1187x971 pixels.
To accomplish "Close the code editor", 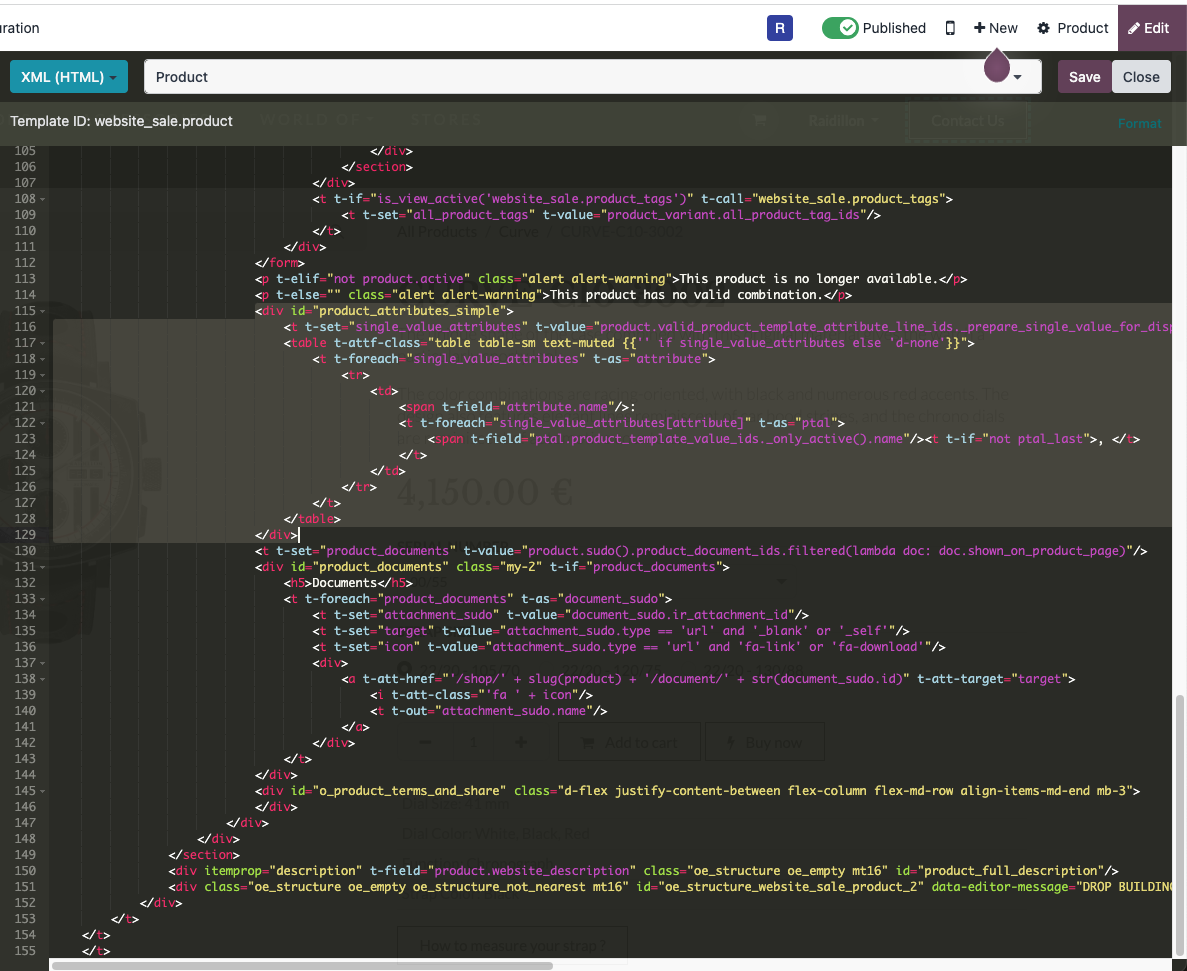I will [1141, 77].
